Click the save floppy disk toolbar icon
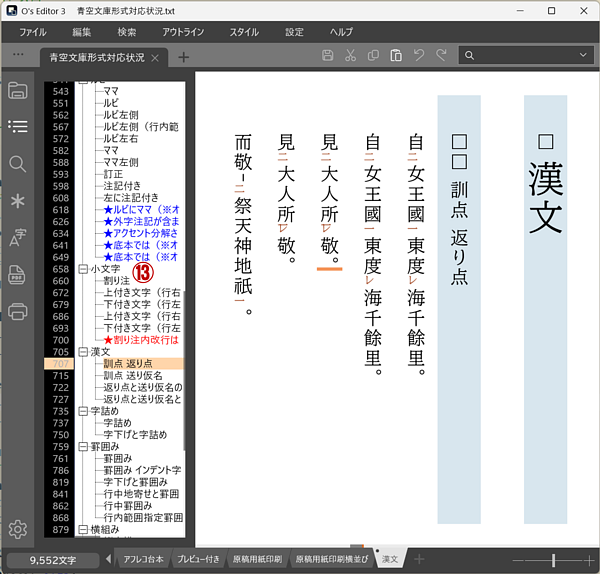 (327, 55)
